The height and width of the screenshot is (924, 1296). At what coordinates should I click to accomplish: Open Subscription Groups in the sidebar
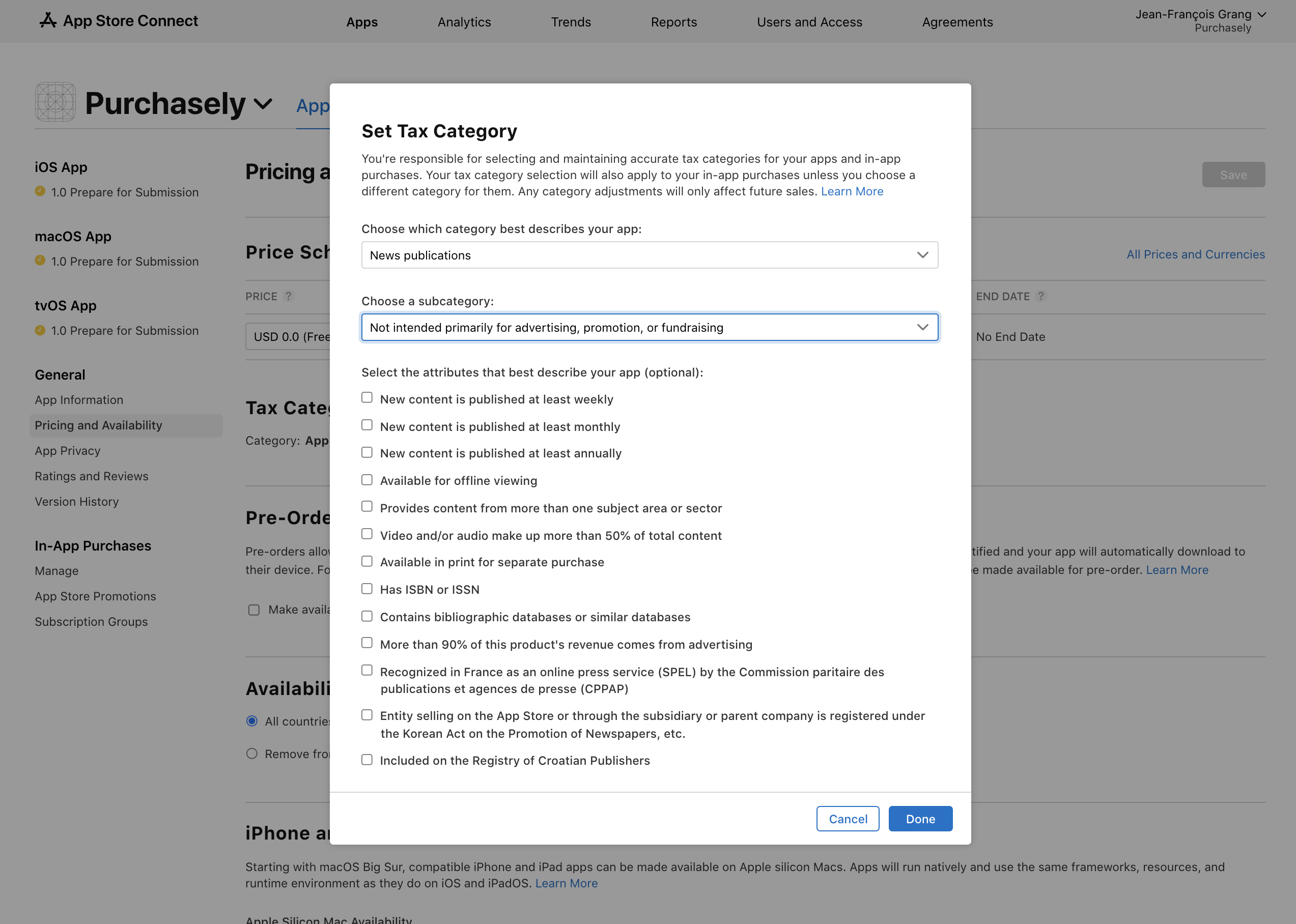click(x=91, y=621)
